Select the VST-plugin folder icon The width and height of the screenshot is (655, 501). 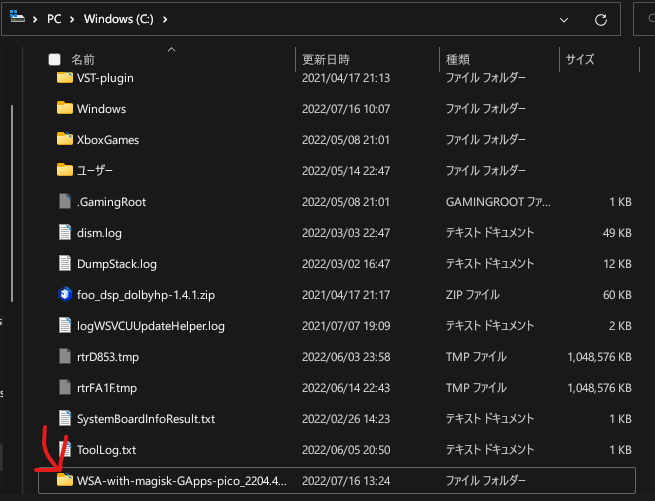pyautogui.click(x=65, y=78)
